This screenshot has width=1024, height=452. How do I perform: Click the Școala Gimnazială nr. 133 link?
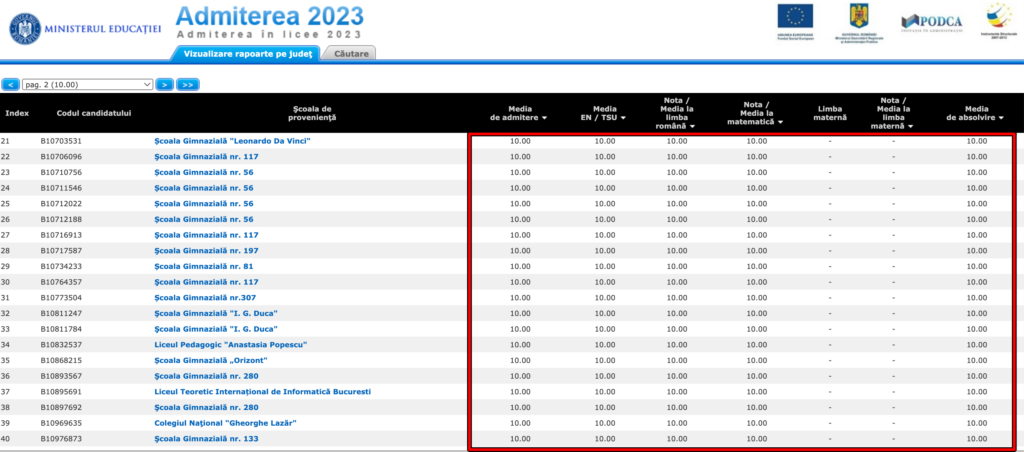click(206, 438)
